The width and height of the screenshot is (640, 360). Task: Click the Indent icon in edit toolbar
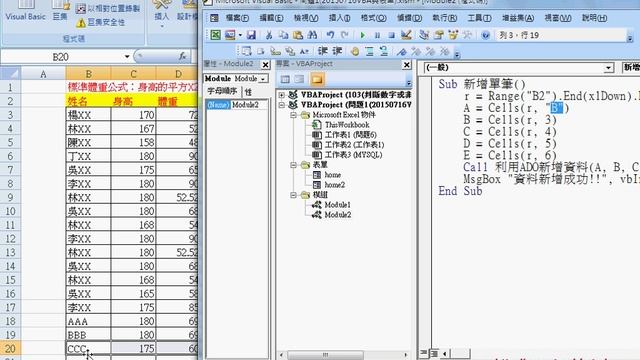click(322, 51)
